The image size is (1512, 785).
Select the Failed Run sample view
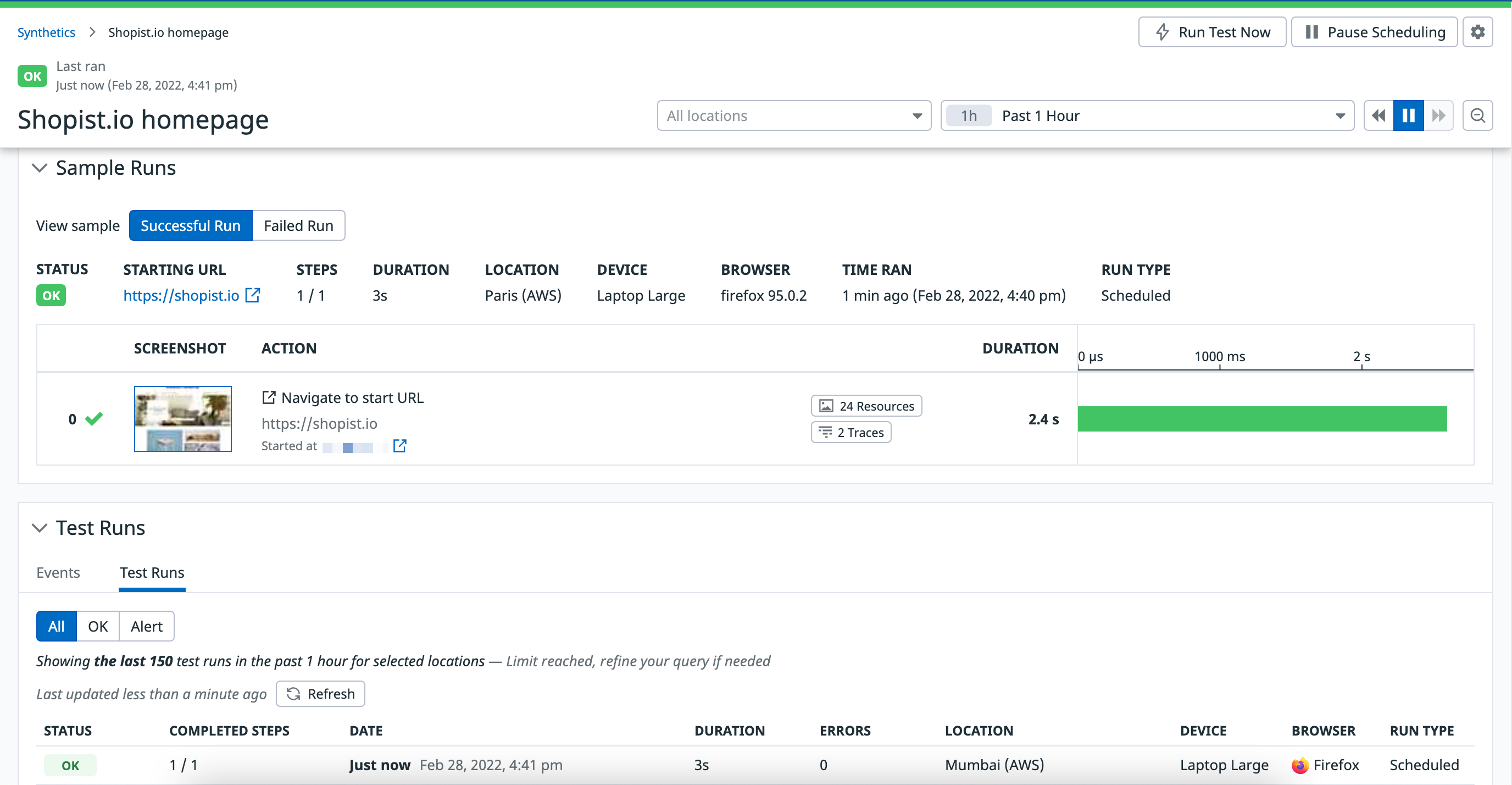click(298, 226)
